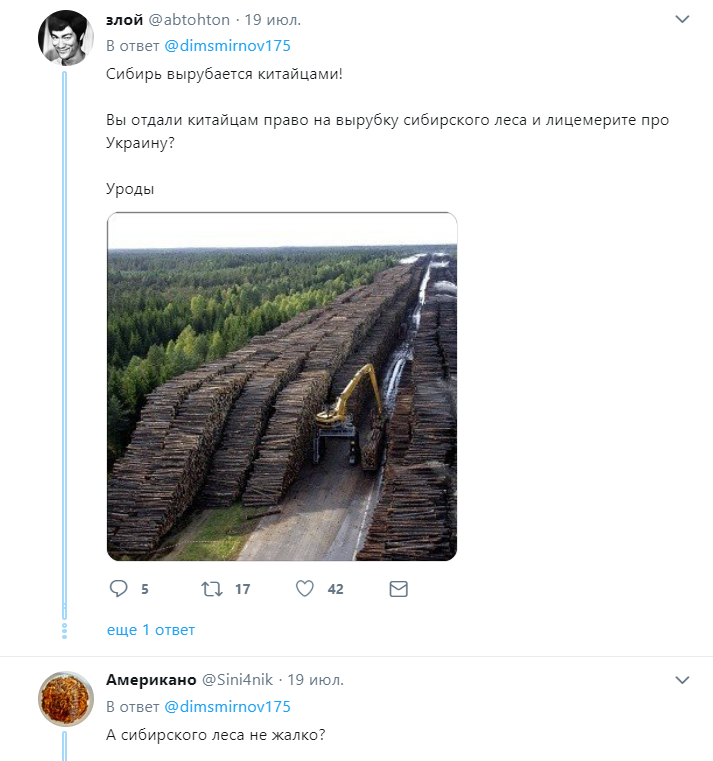Open the 19 июл. timestamp of the Американо tweet
The width and height of the screenshot is (713, 761).
pos(315,680)
